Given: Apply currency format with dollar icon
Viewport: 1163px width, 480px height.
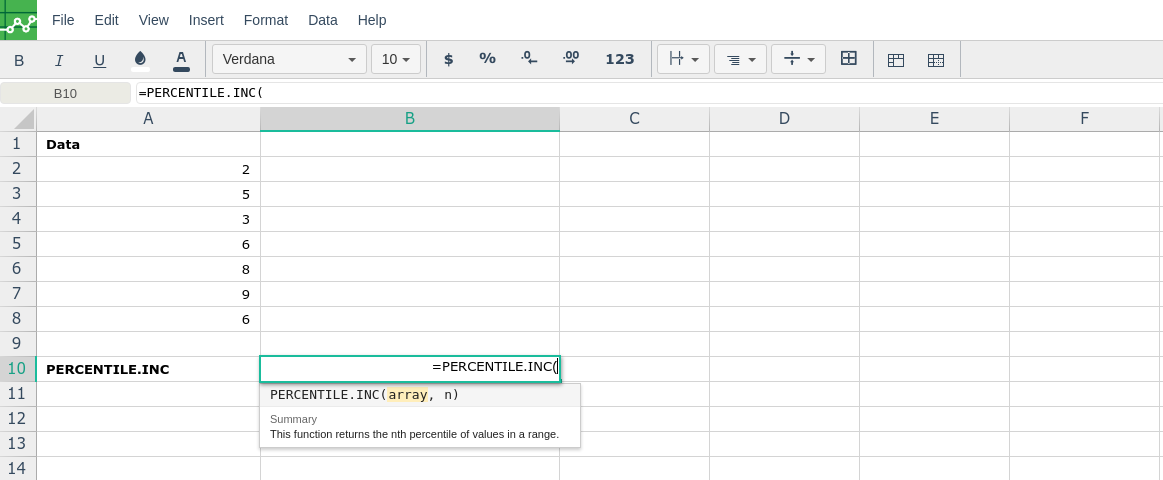Looking at the screenshot, I should tap(448, 59).
